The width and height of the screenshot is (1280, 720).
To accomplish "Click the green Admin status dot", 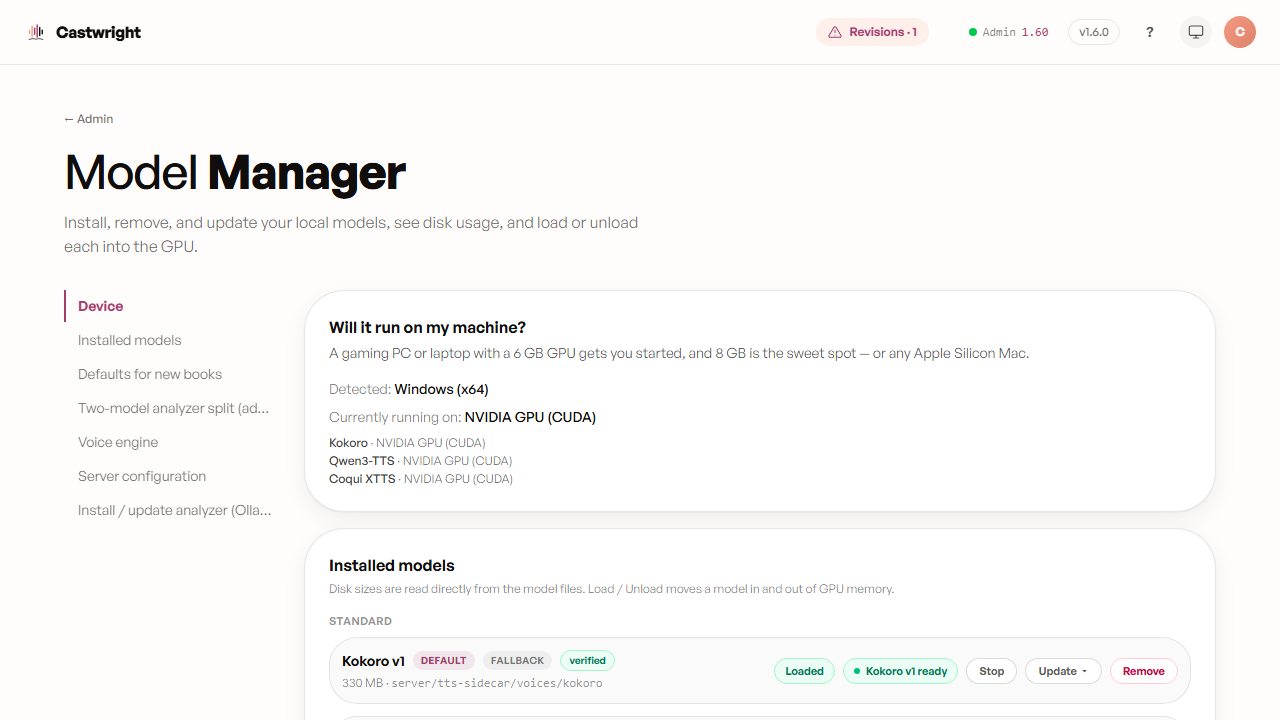I will tap(972, 32).
